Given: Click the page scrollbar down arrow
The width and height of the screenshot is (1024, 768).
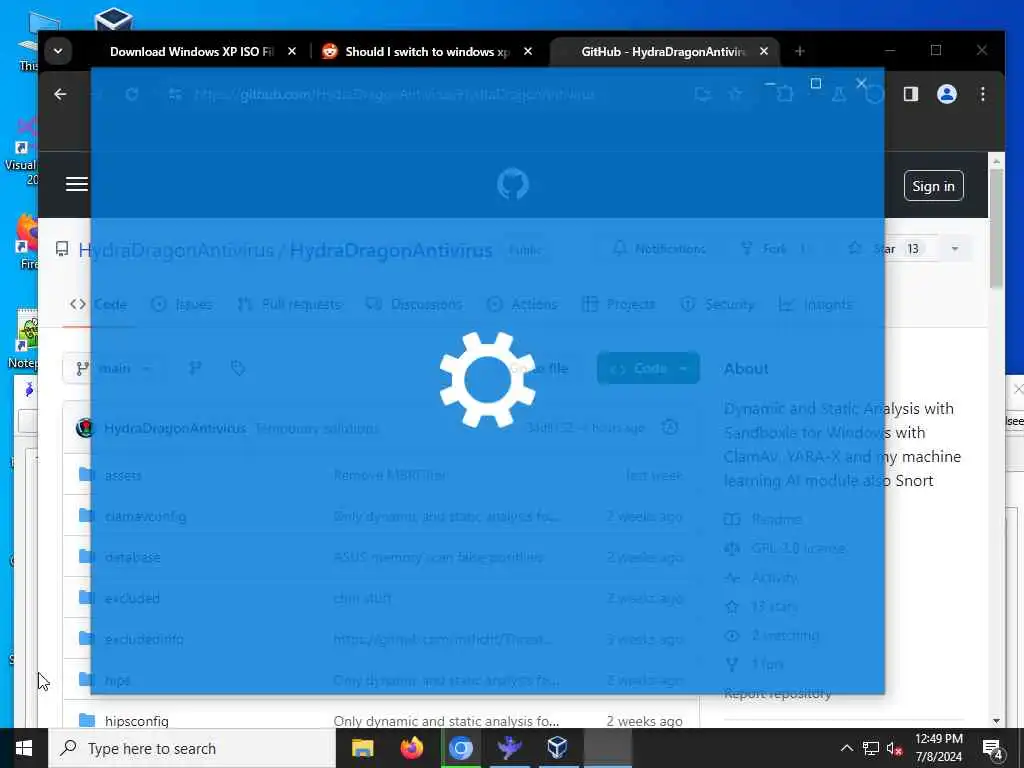Looking at the screenshot, I should point(996,721).
